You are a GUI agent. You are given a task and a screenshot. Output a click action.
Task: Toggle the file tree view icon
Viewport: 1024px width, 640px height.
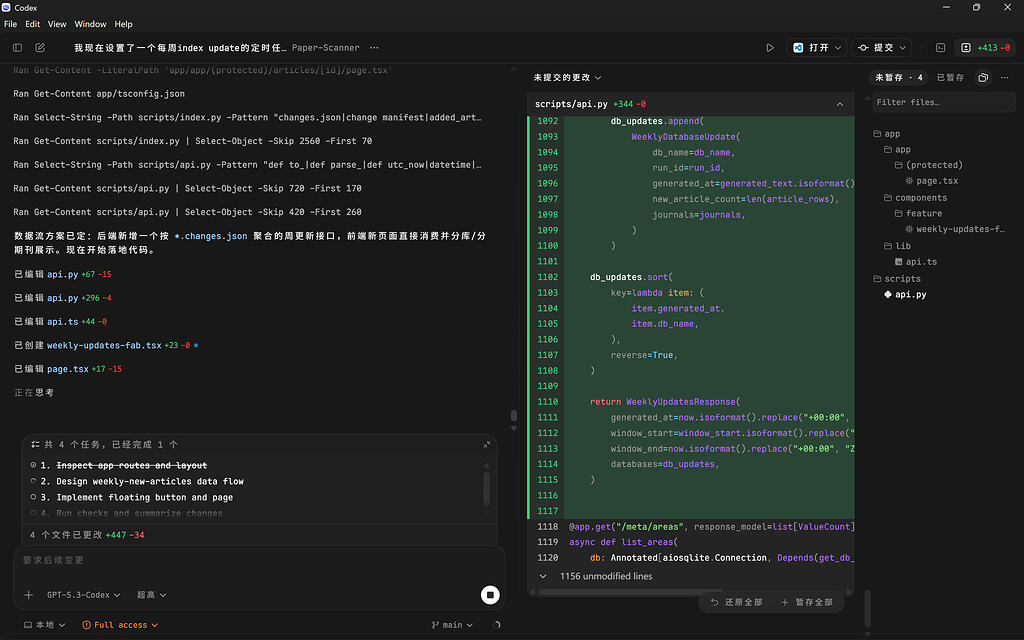click(983, 78)
